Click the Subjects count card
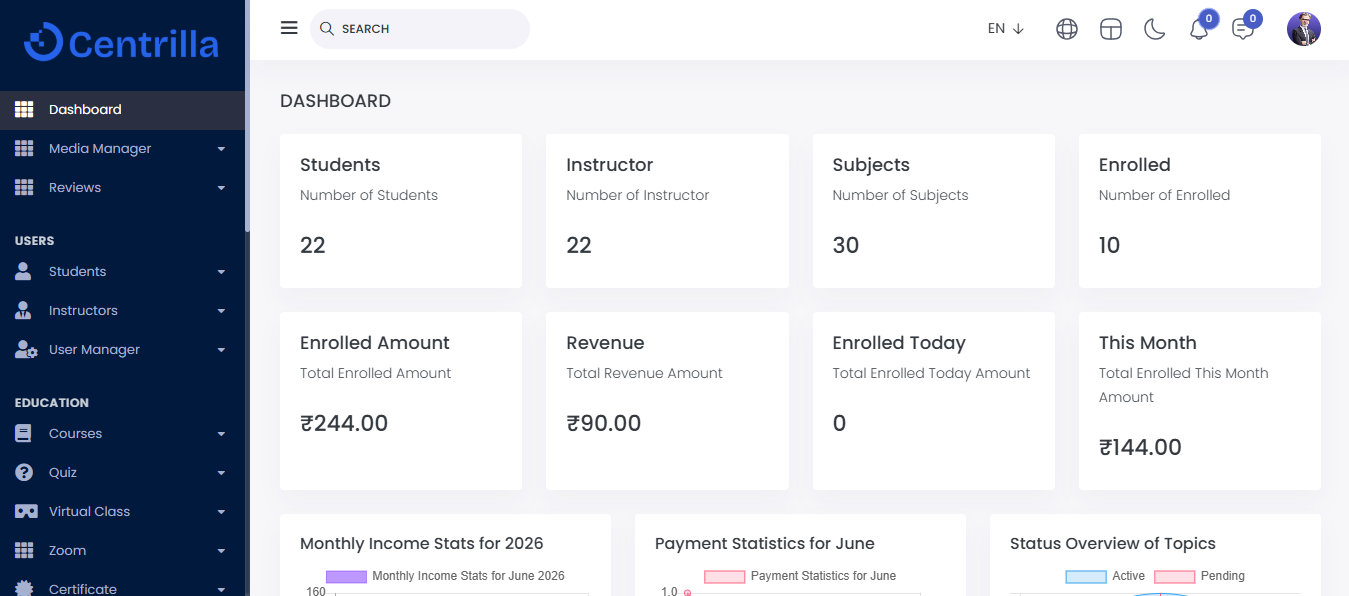Viewport: 1349px width, 596px height. click(934, 211)
